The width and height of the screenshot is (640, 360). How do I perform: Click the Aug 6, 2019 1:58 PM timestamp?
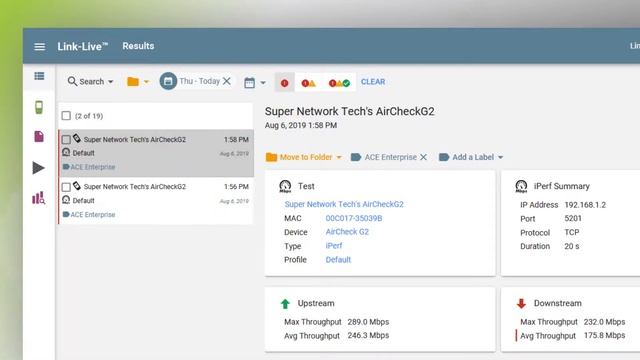[301, 126]
